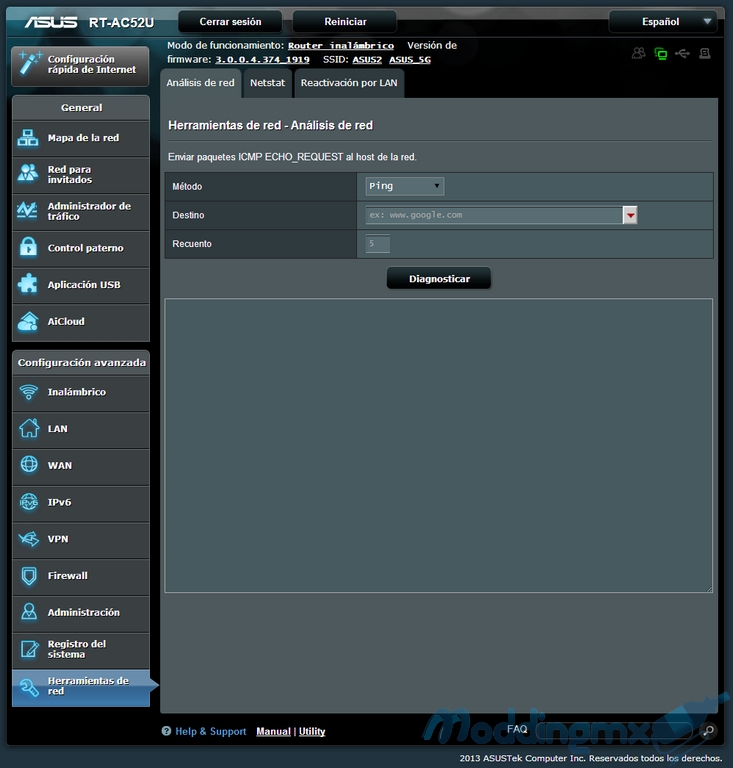
Task: Click the USB application puzzle icon
Action: (28, 284)
